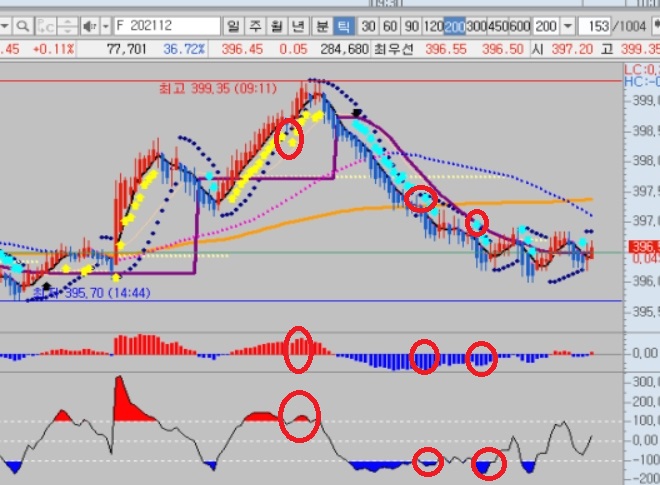Choose the 30 tick interval
The width and height of the screenshot is (660, 485).
[x=368, y=27]
